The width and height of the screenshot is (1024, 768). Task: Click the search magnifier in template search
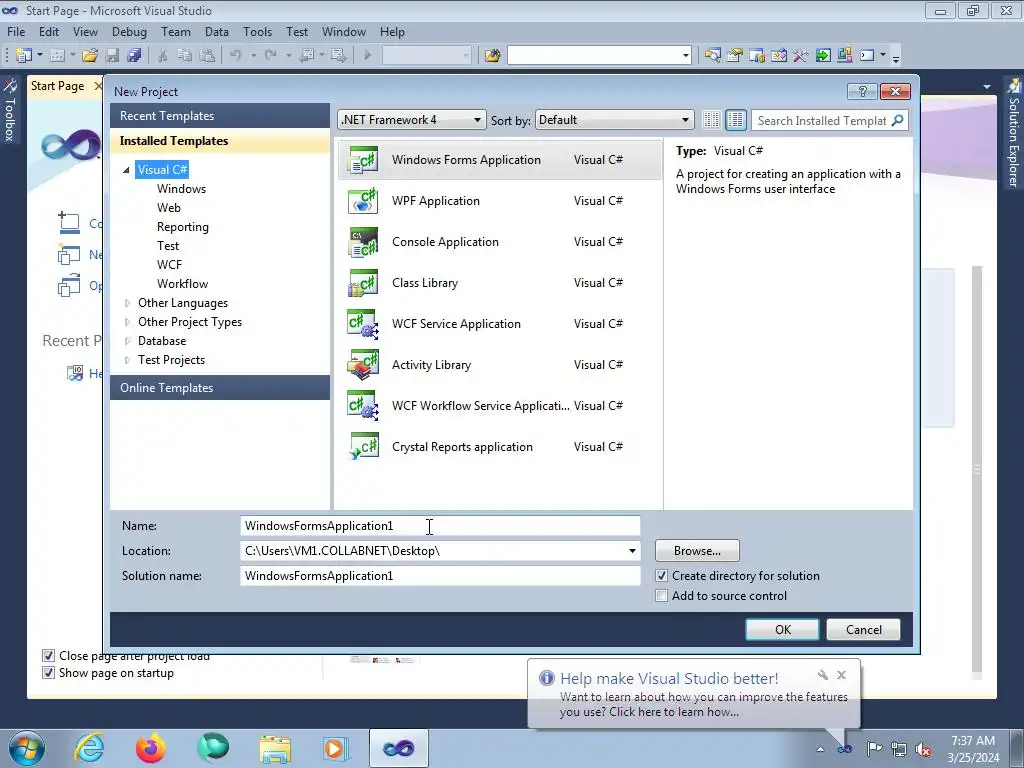tap(897, 120)
